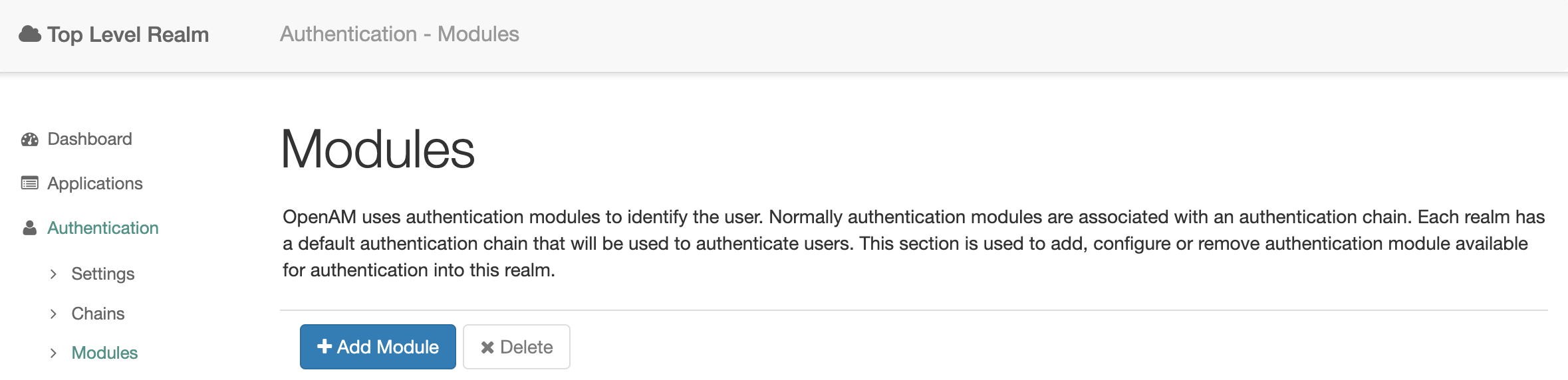1568x380 pixels.
Task: Click the cloud icon beside Top Level Realm
Action: 30,34
